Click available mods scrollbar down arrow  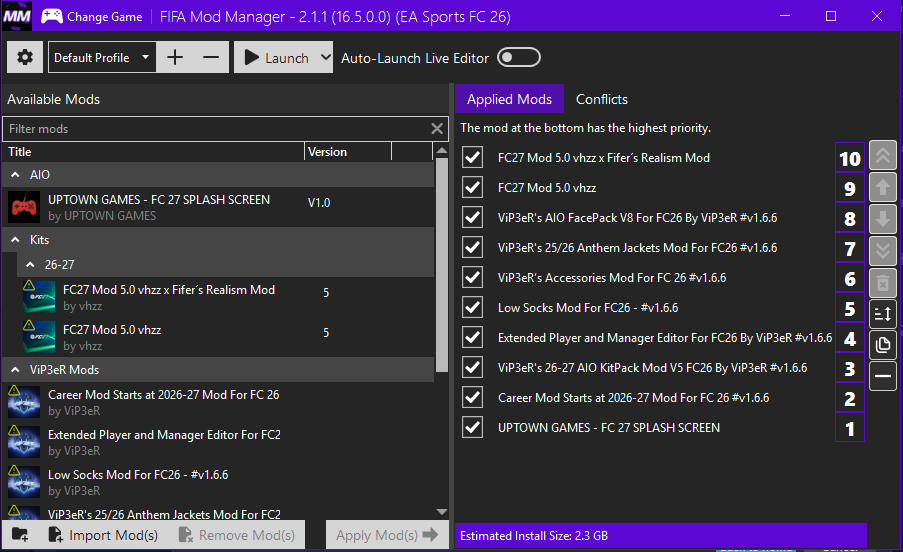pyautogui.click(x=442, y=512)
